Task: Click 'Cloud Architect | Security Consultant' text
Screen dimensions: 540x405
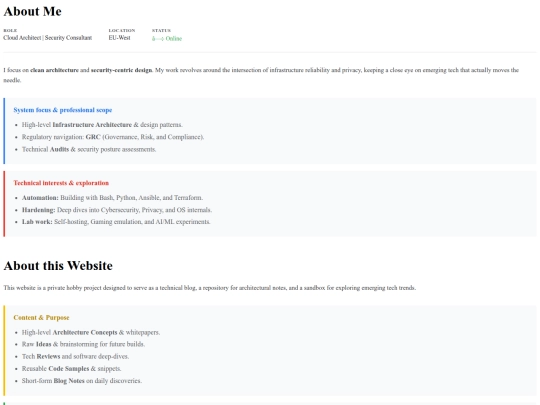Action: point(48,38)
